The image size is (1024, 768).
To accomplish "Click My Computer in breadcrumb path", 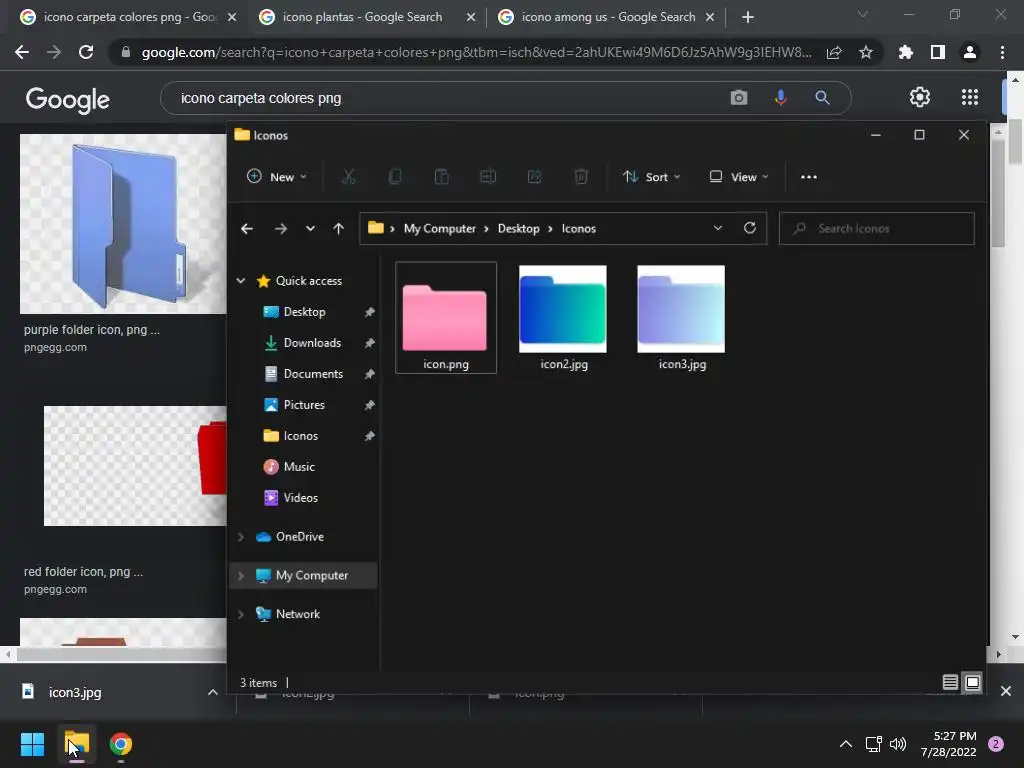I will (x=440, y=229).
